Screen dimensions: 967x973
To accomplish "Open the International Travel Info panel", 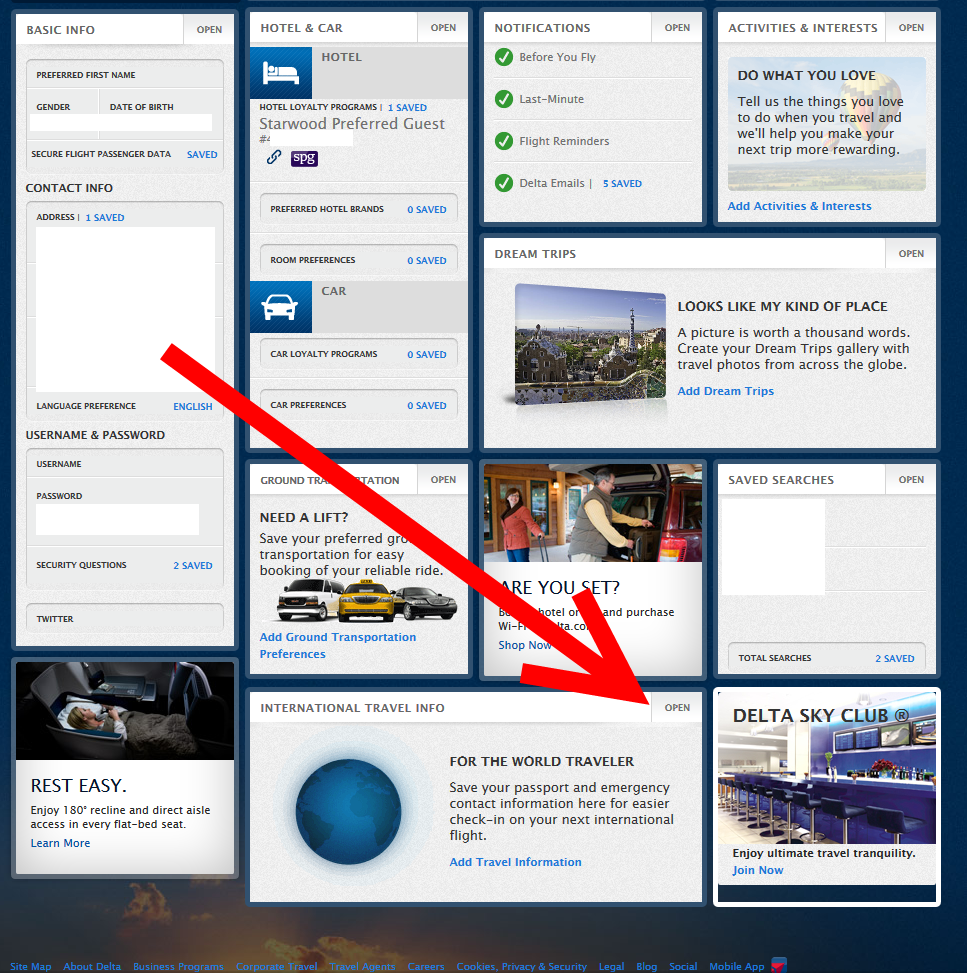I will click(677, 707).
